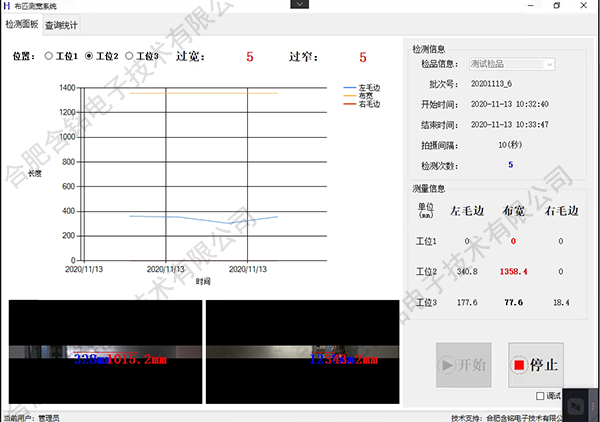Click the 右毛边 red legend line
Image resolution: width=600 pixels, height=422 pixels.
click(x=350, y=104)
